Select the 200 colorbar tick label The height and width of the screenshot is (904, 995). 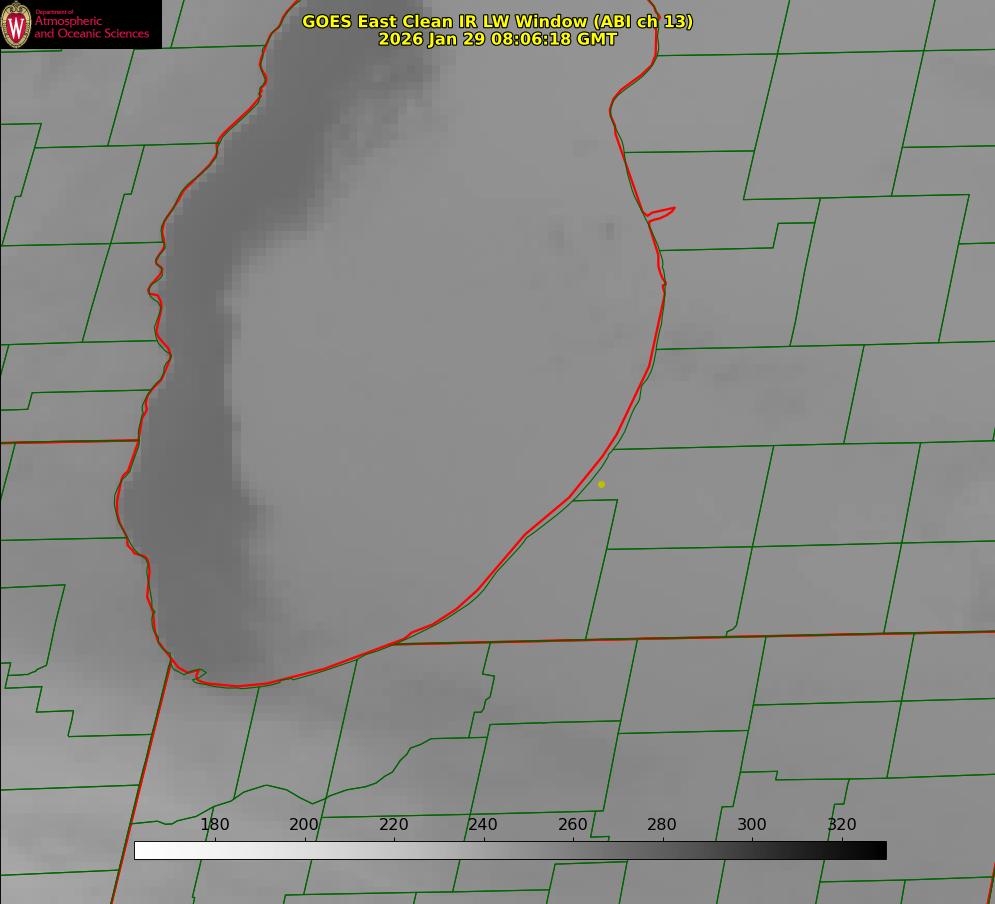(304, 825)
